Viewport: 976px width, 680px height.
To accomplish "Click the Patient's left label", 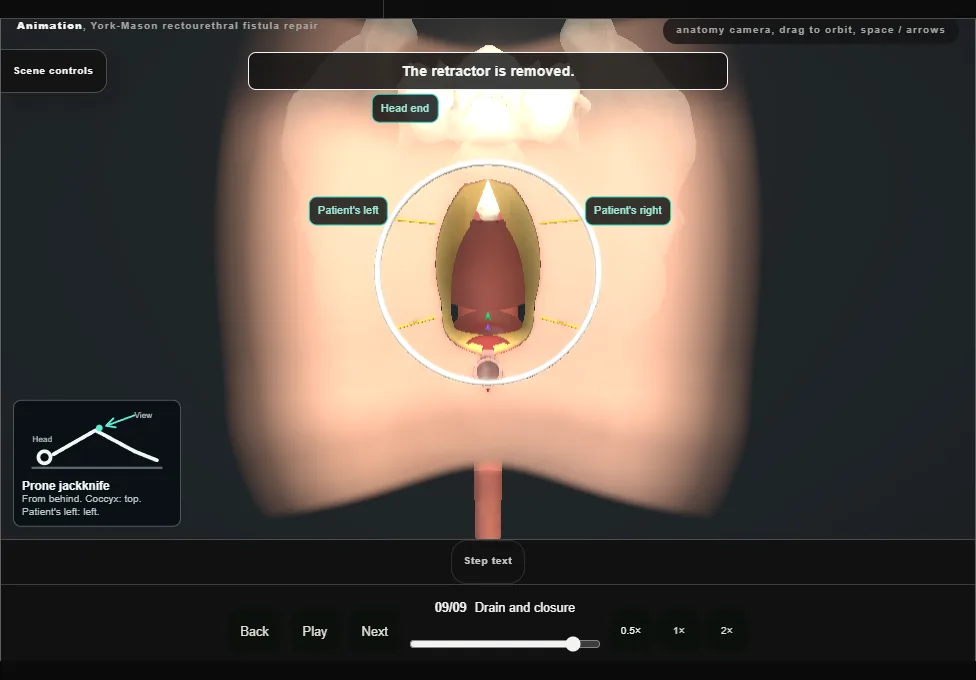I will coord(348,210).
